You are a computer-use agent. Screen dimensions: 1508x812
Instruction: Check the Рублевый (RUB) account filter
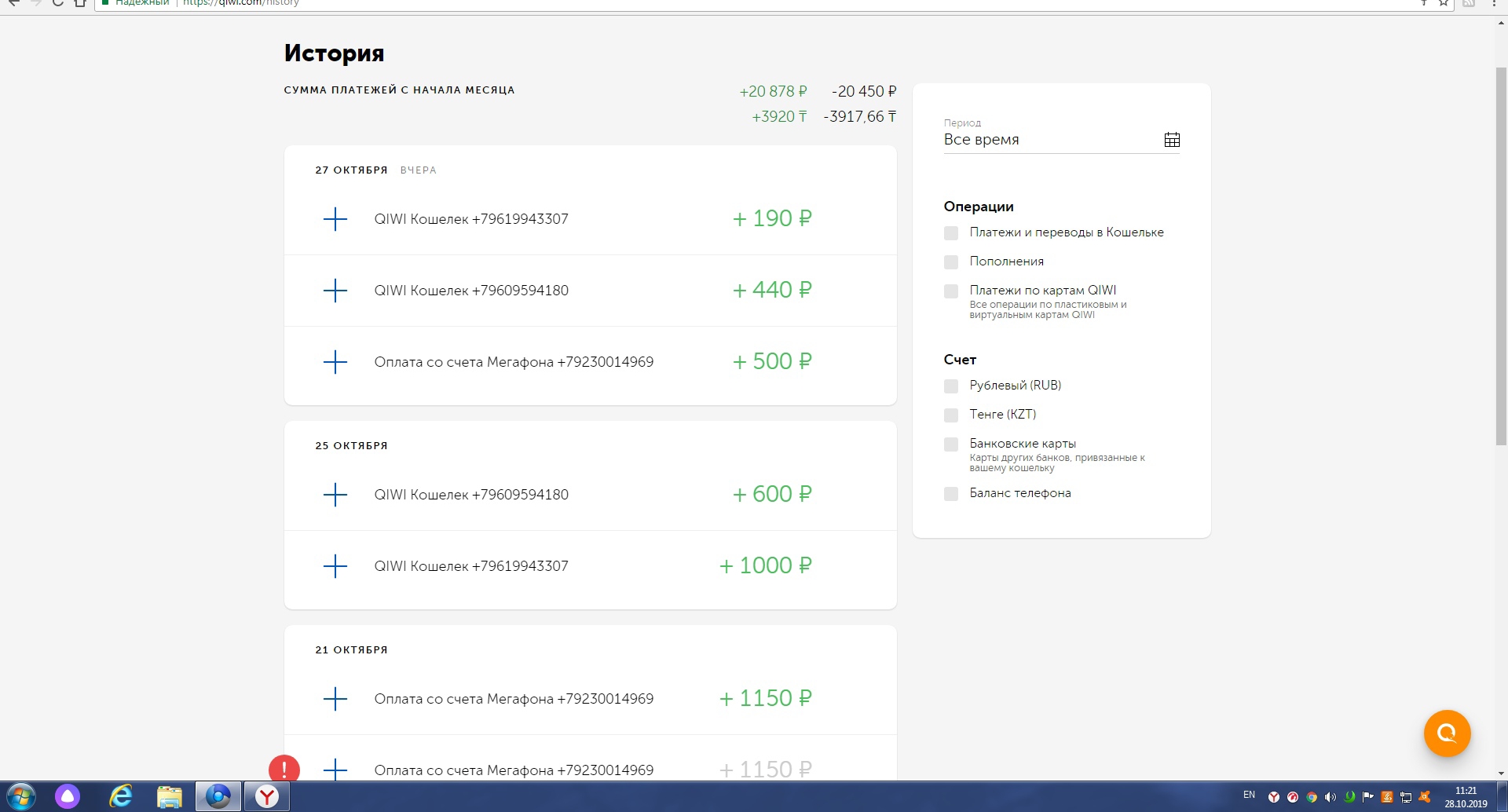point(951,386)
